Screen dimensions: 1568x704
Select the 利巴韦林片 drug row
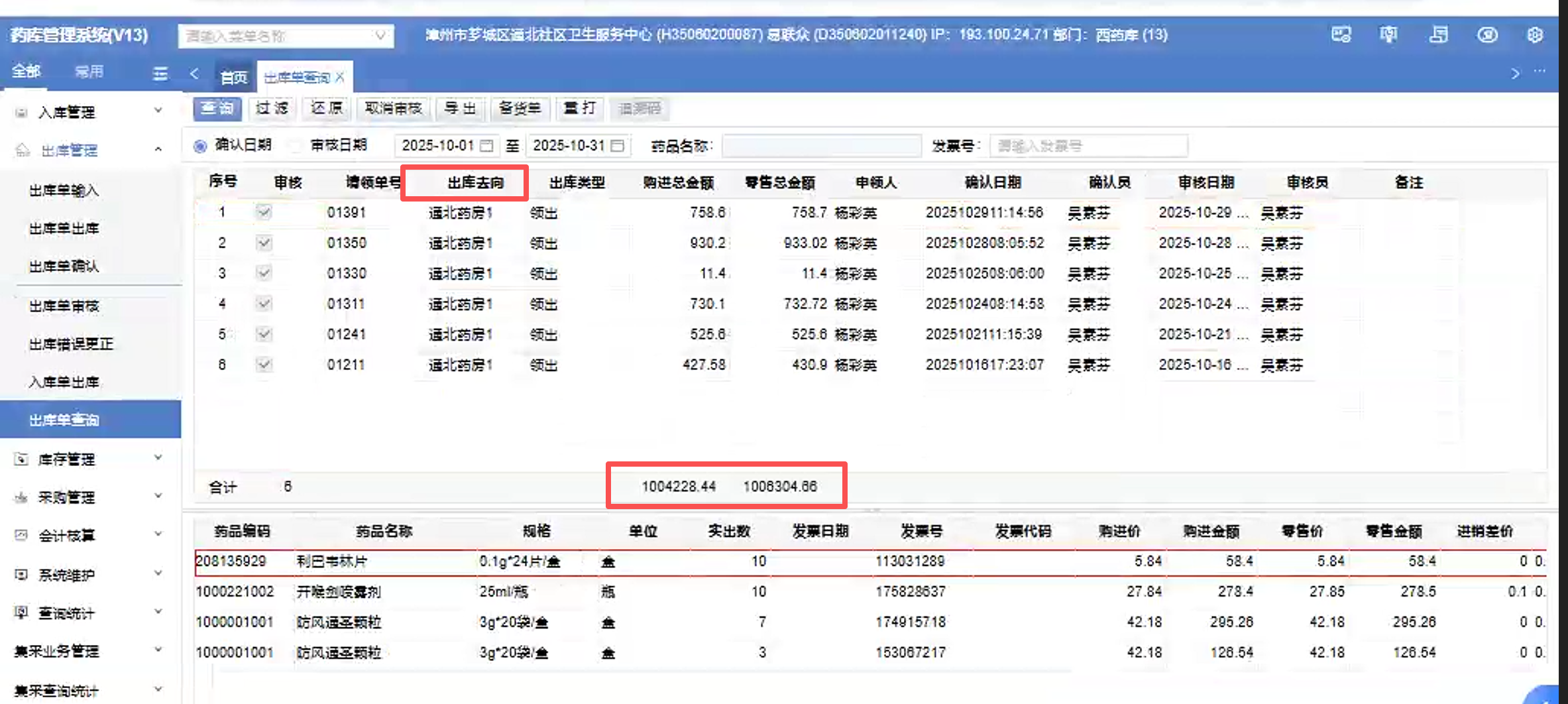[870, 561]
